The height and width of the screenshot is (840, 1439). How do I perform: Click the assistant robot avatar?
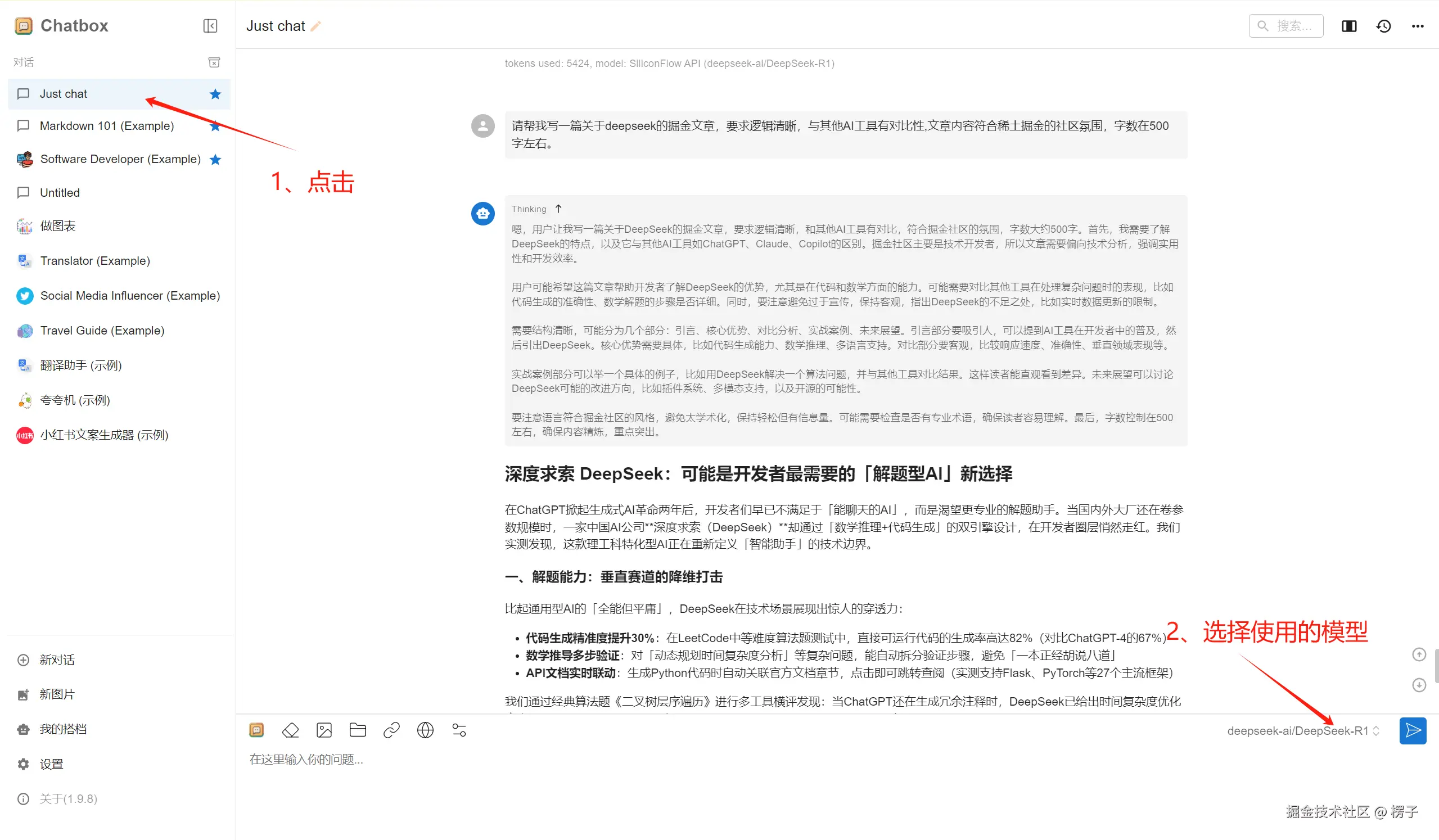pos(483,214)
